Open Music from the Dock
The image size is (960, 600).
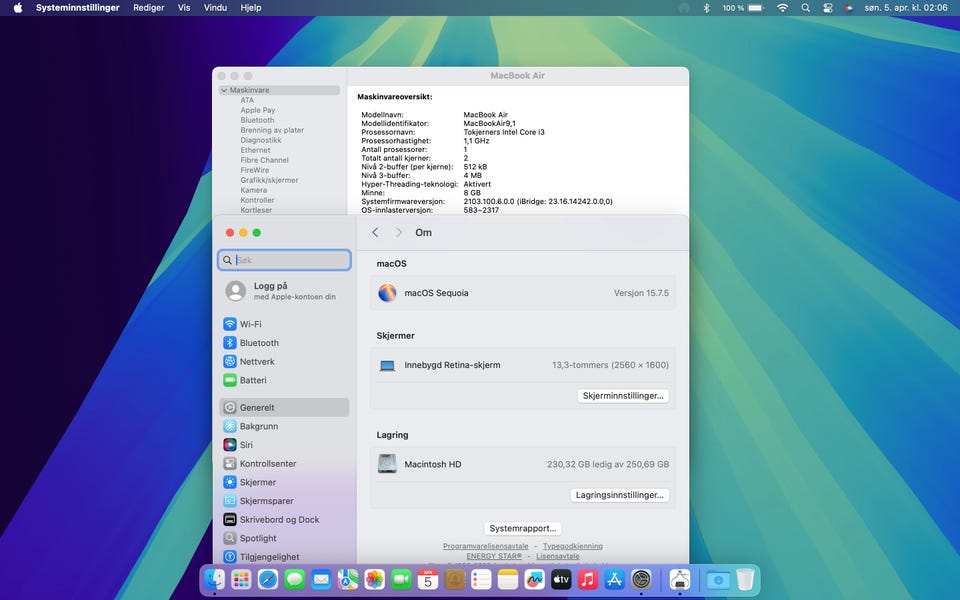tap(588, 579)
